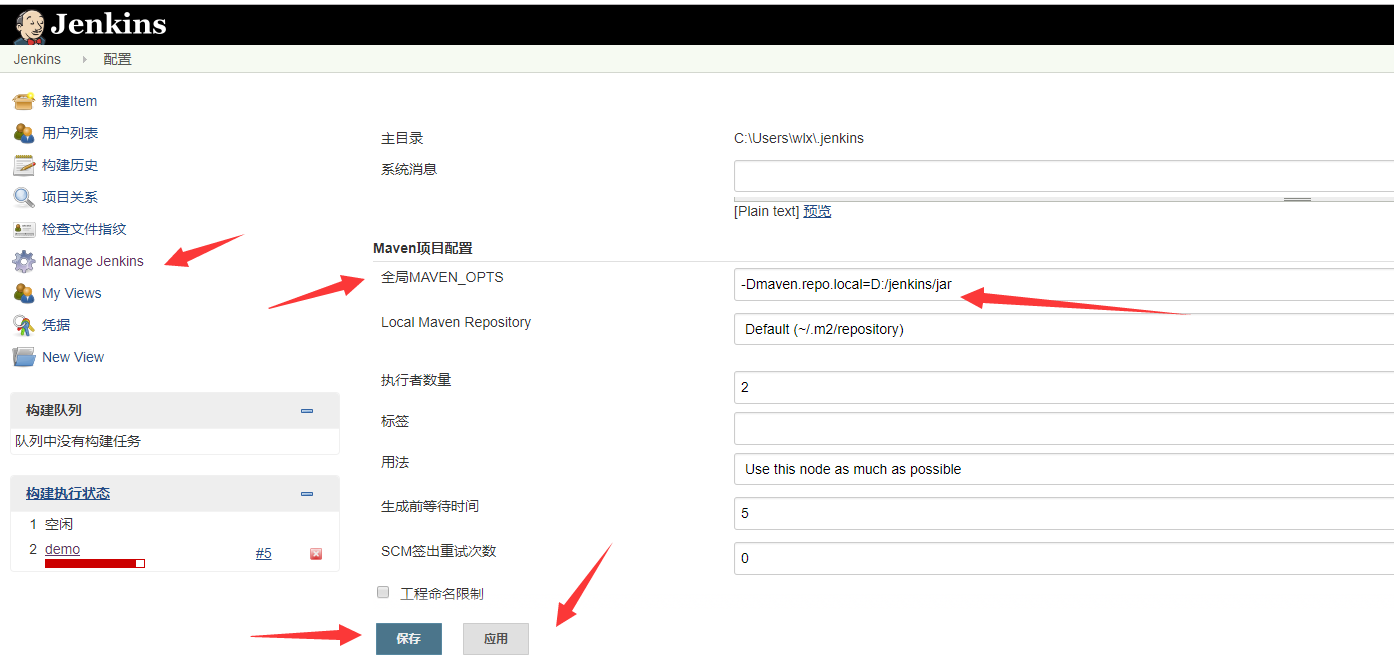Image resolution: width=1394 pixels, height=662 pixels.
Task: Click the Jenkins butler logo icon
Action: pyautogui.click(x=29, y=26)
